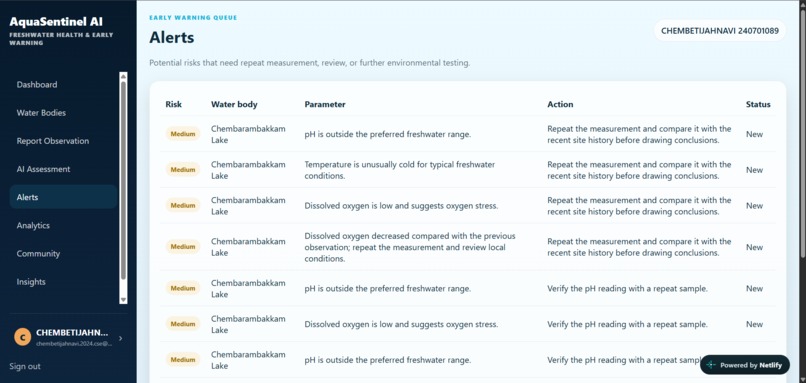
Task: Click the Risk column header
Action: tap(174, 104)
